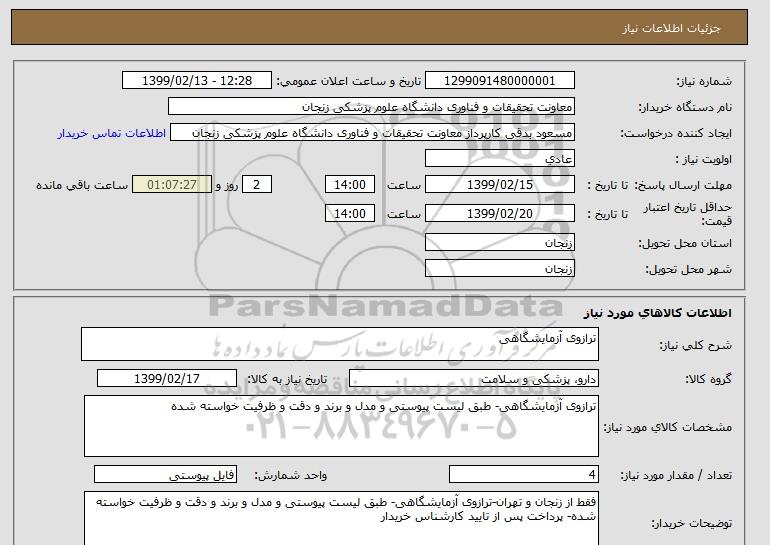This screenshot has width=770, height=545.
Task: Click the remaining days field showing 2
Action: tap(256, 185)
